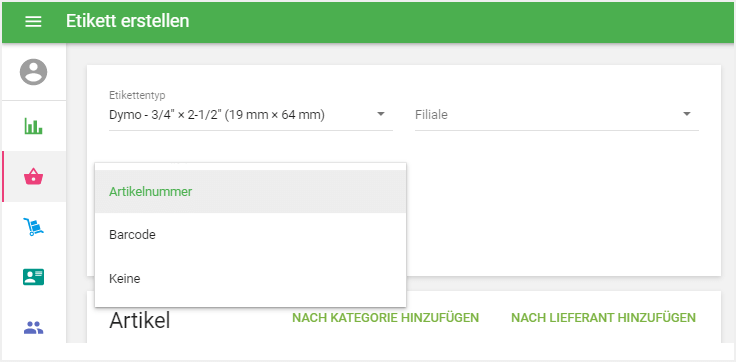The width and height of the screenshot is (736, 362).
Task: Open the blue hand truck delivery section
Action: point(33,227)
